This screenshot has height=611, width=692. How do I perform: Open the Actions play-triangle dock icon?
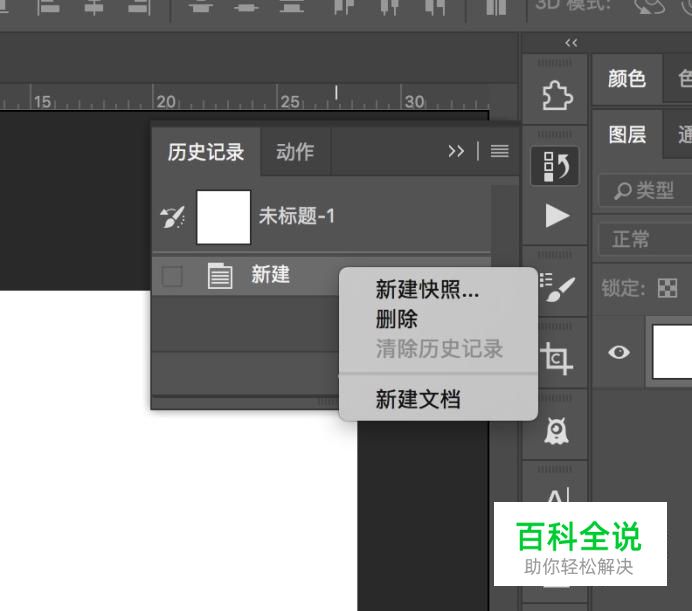[557, 215]
